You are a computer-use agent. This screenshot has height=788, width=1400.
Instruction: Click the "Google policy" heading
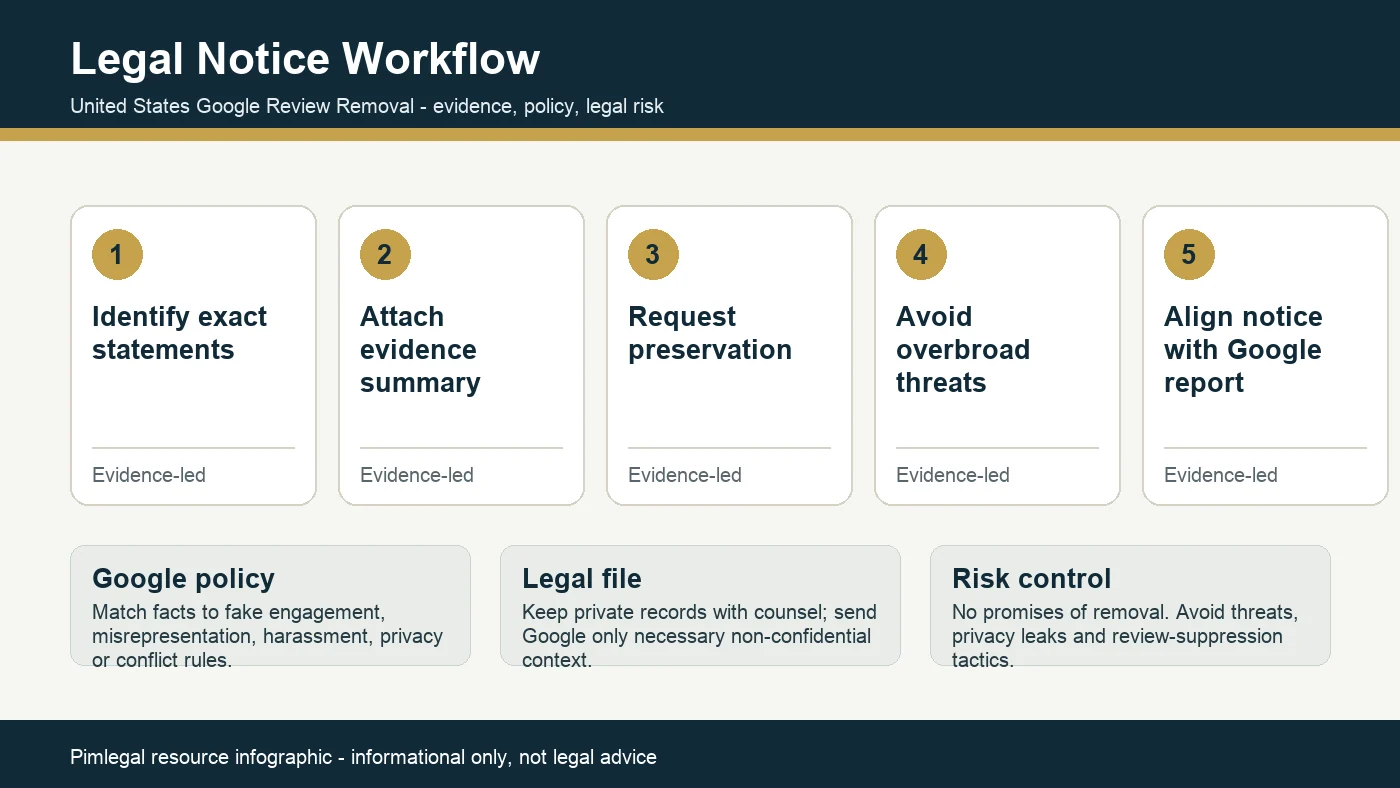click(183, 579)
